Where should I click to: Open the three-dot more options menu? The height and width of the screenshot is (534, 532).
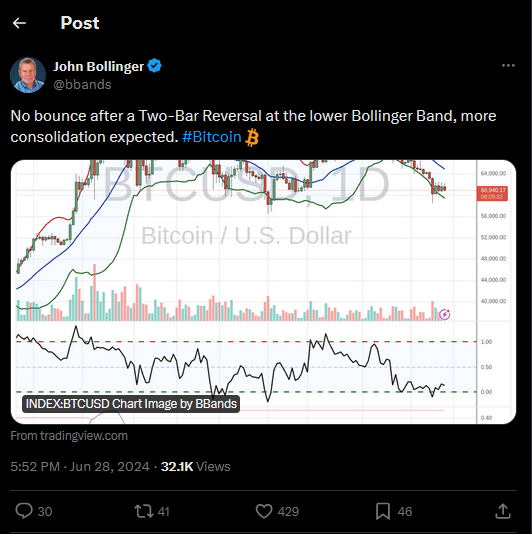[x=508, y=65]
